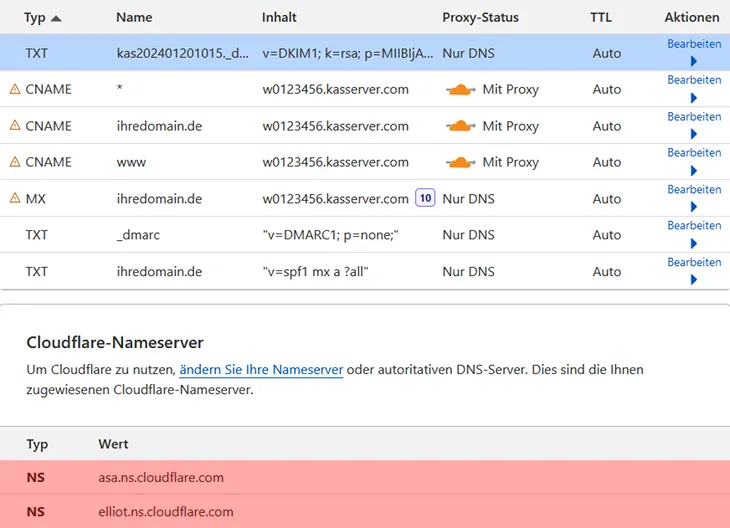The height and width of the screenshot is (528, 730).
Task: Click 'Mit Proxy' text in www row
Action: coord(511,162)
